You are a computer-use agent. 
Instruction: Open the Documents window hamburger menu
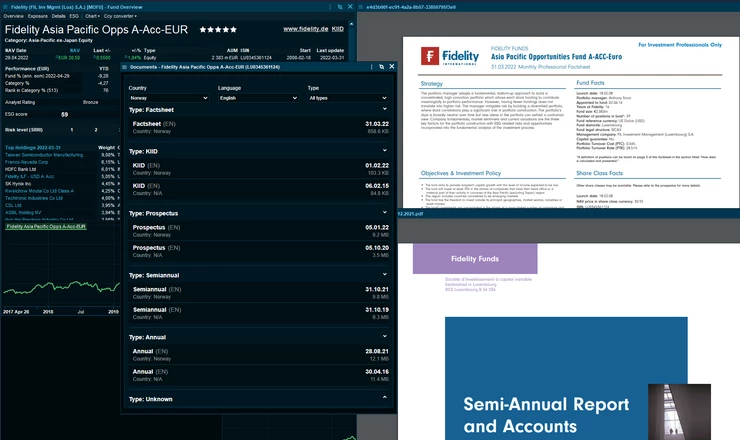click(x=125, y=67)
